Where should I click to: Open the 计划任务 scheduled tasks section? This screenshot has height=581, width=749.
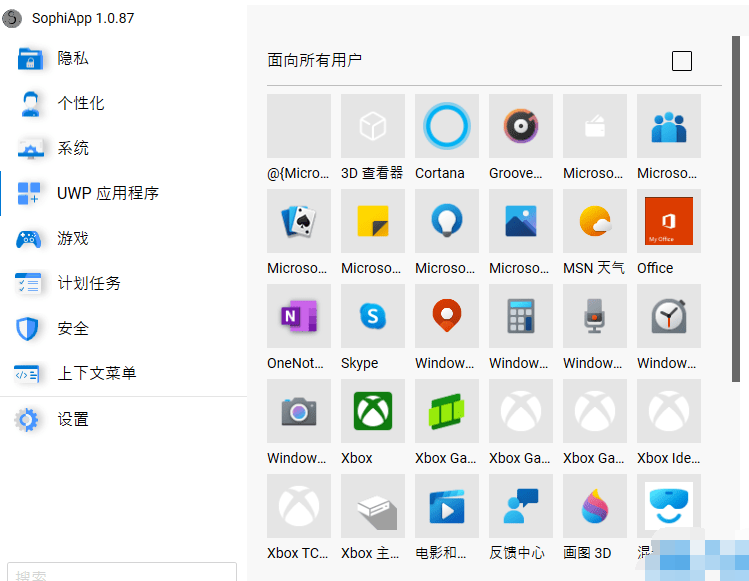pos(123,283)
